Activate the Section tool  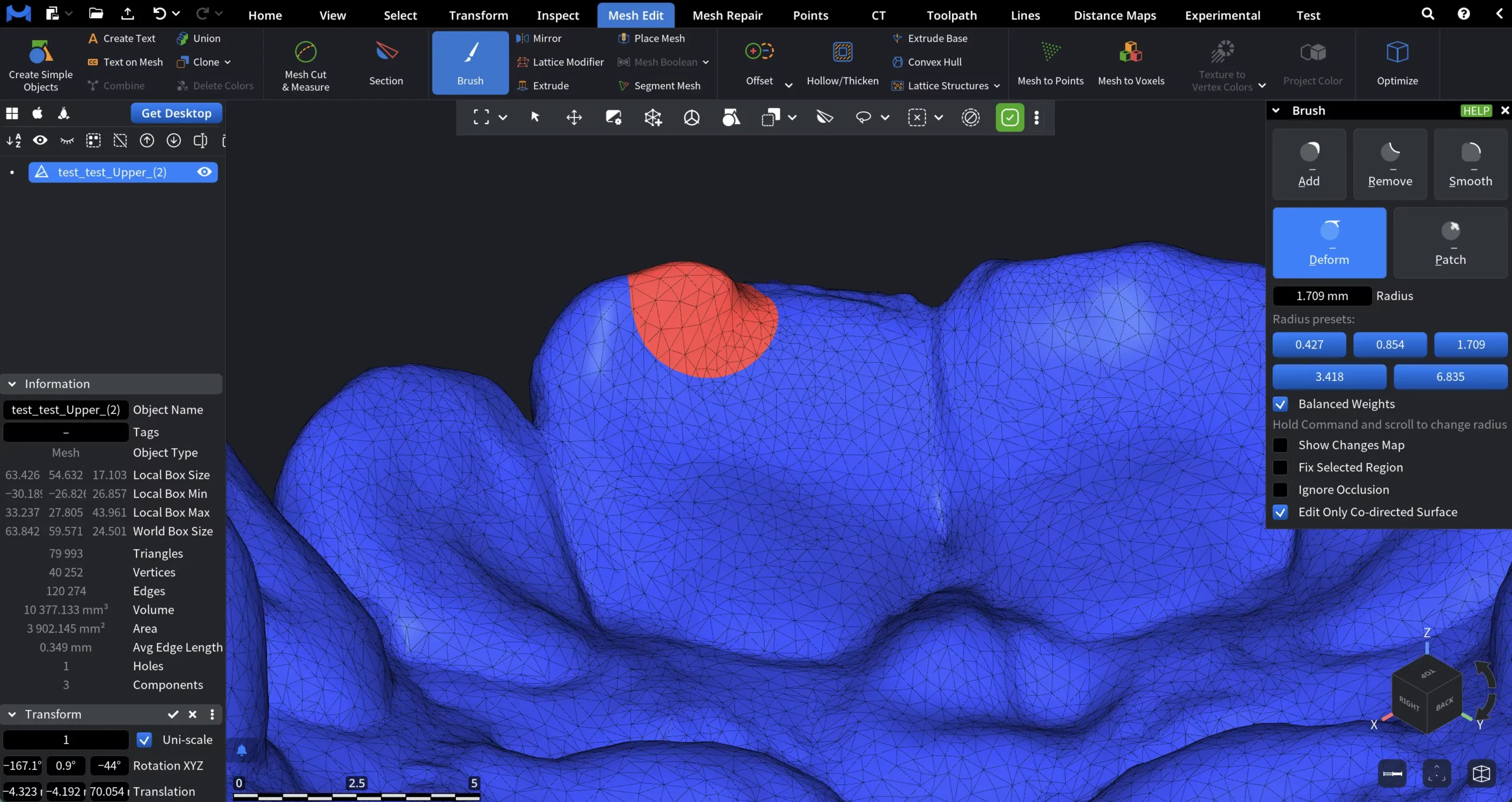tap(386, 64)
